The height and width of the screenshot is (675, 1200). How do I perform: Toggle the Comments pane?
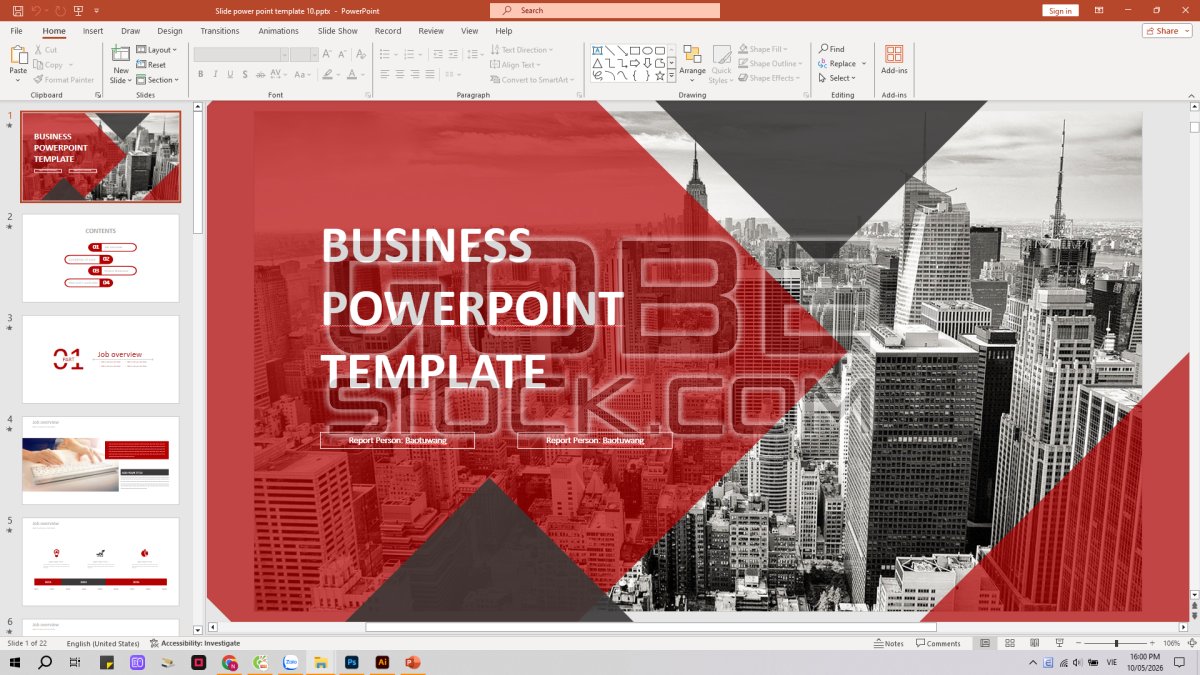tap(938, 643)
